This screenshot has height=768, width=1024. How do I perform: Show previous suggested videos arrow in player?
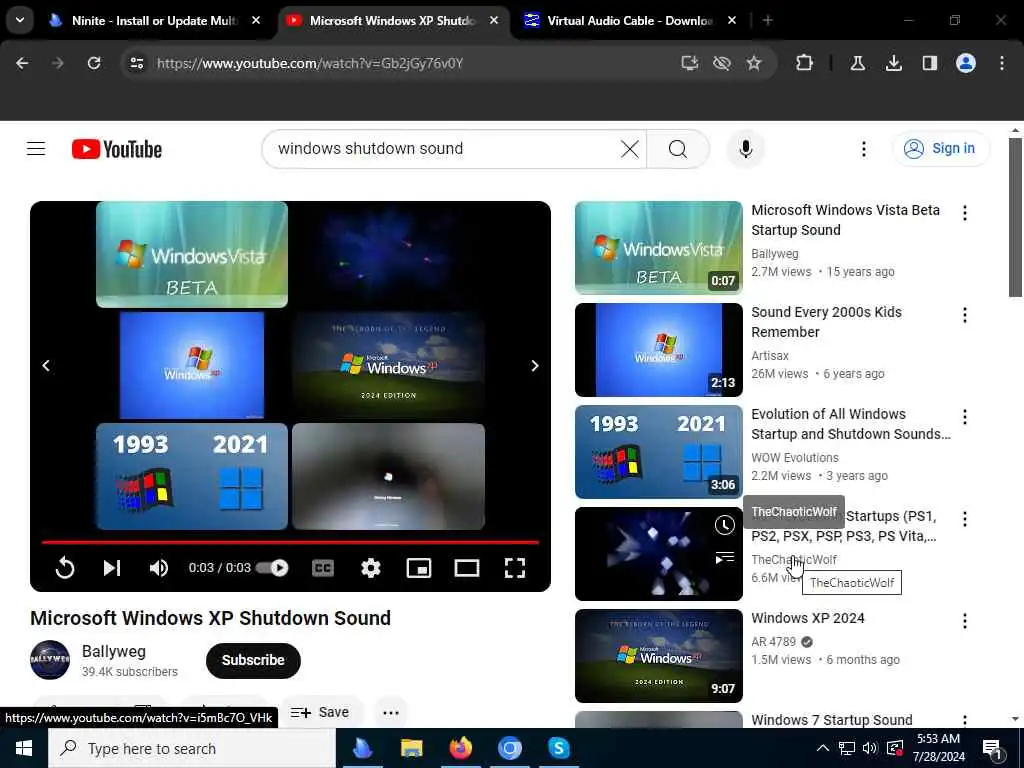click(46, 366)
